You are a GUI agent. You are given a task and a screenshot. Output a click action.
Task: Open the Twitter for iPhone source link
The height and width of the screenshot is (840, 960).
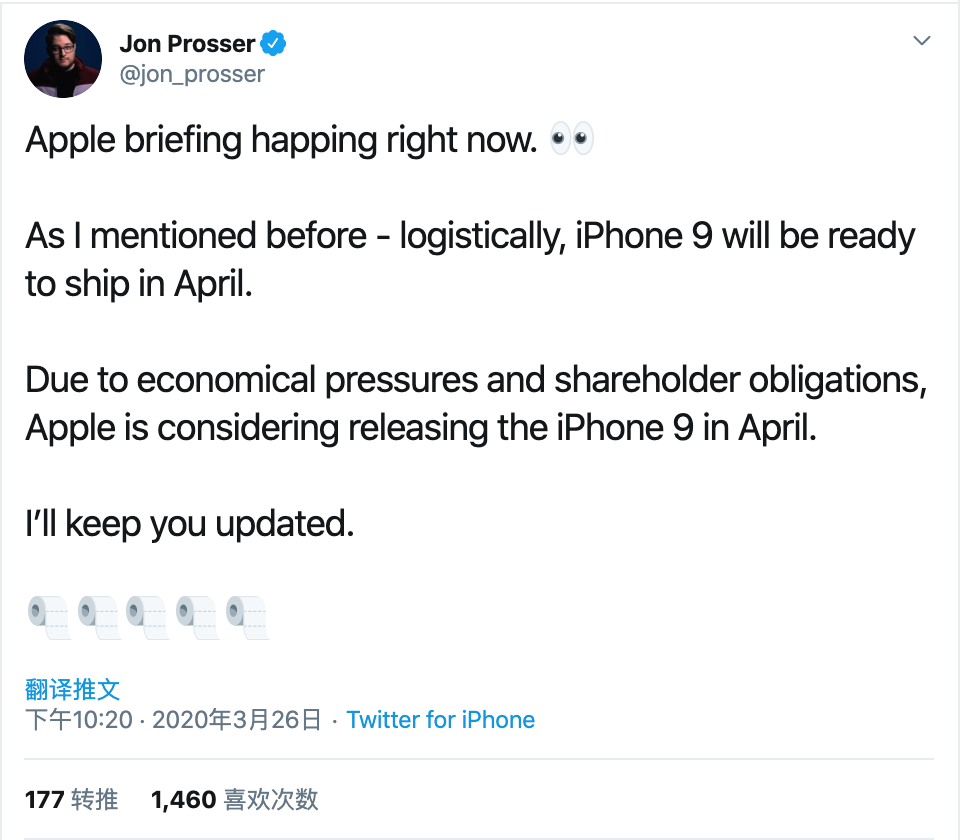441,720
